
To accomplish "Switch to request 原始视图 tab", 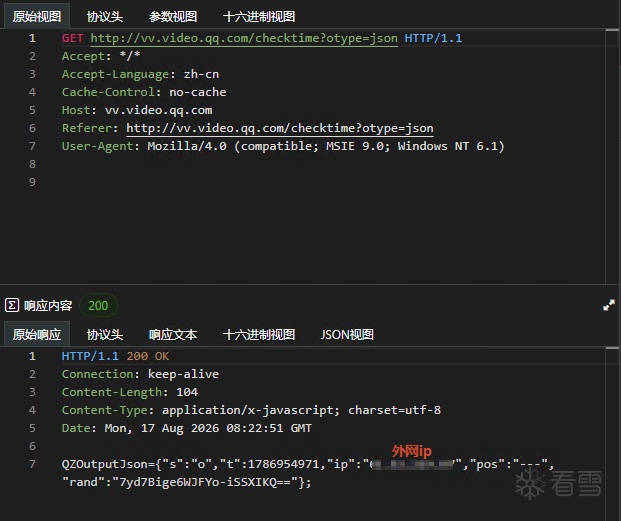I will 37,17.
